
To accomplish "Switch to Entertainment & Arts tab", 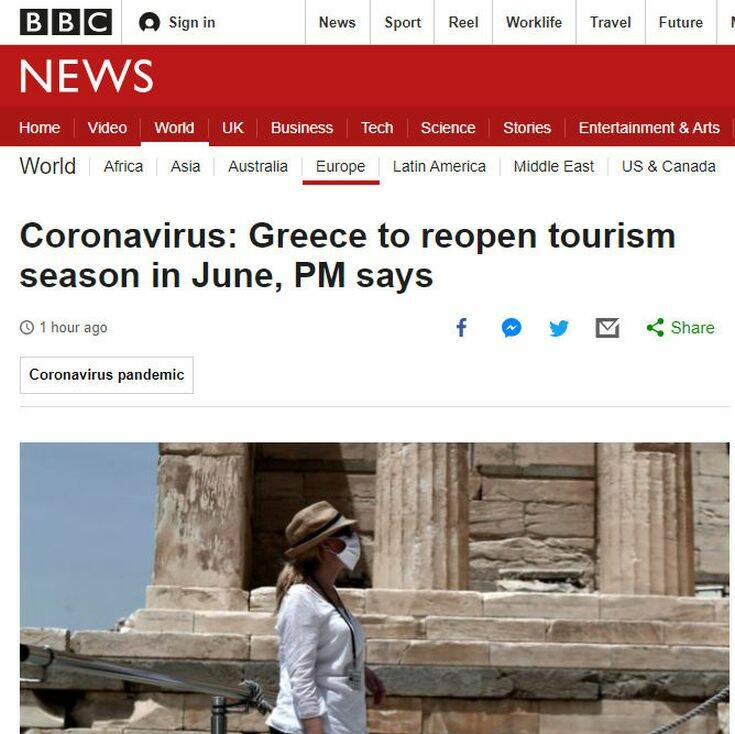I will [649, 127].
